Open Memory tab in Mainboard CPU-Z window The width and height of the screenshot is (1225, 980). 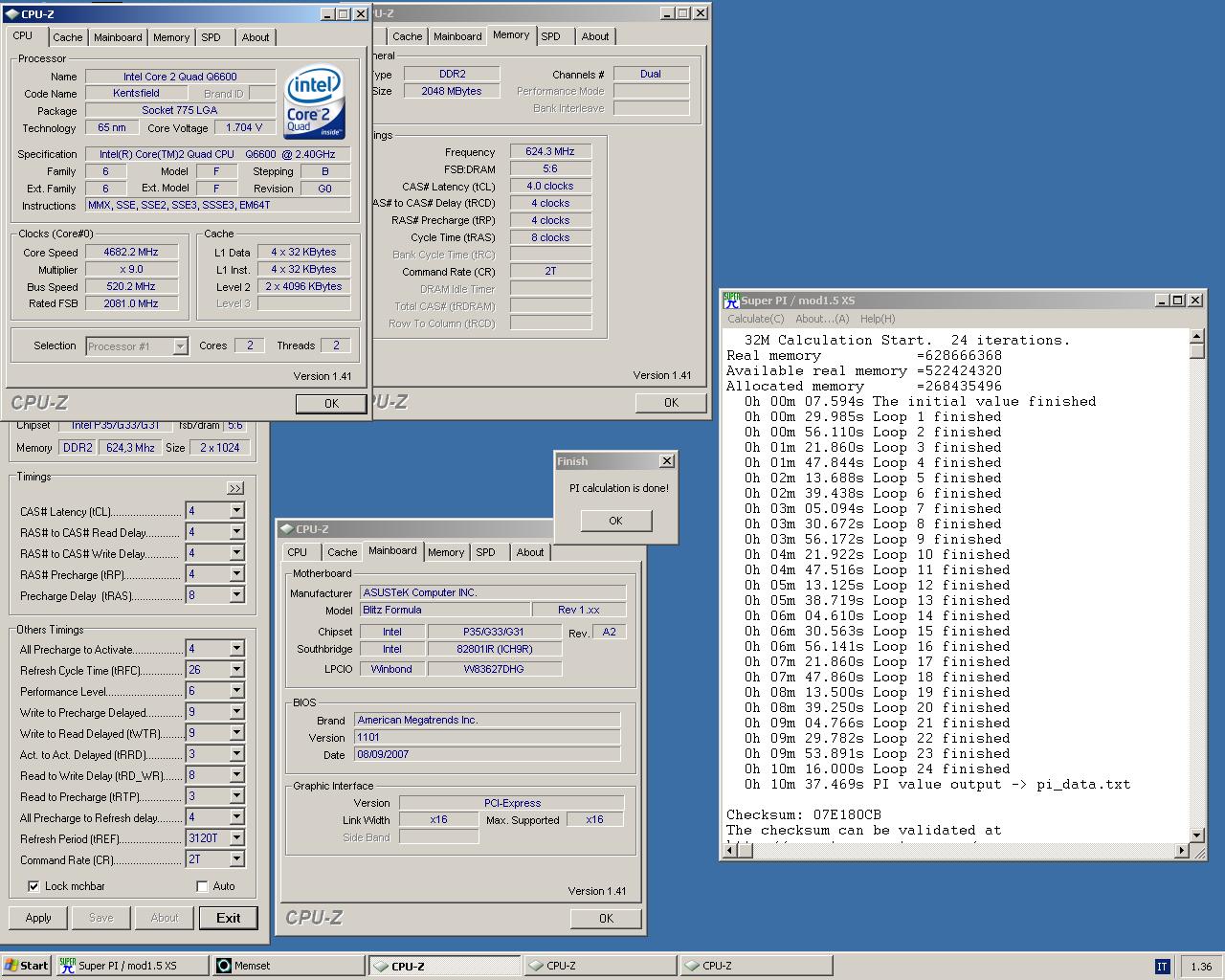click(446, 552)
